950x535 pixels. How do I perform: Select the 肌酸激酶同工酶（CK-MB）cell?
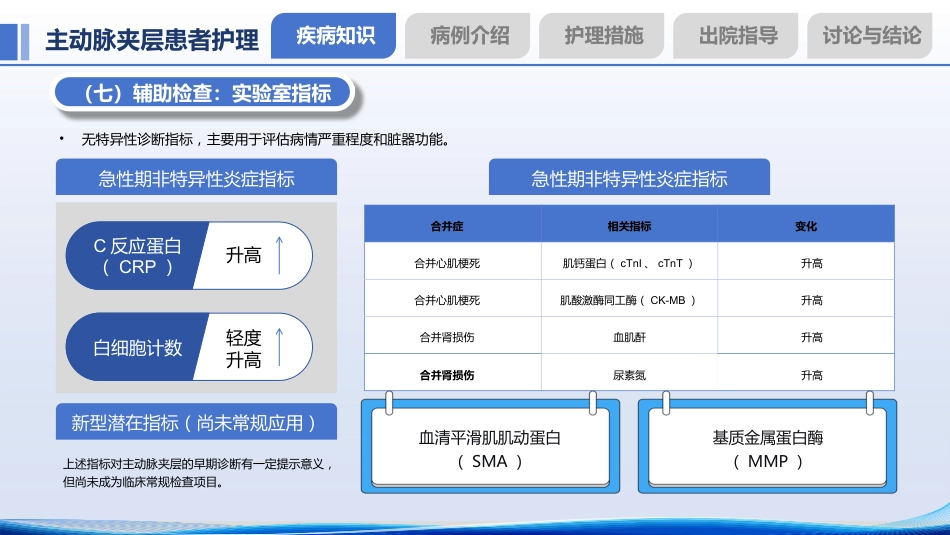coord(629,300)
